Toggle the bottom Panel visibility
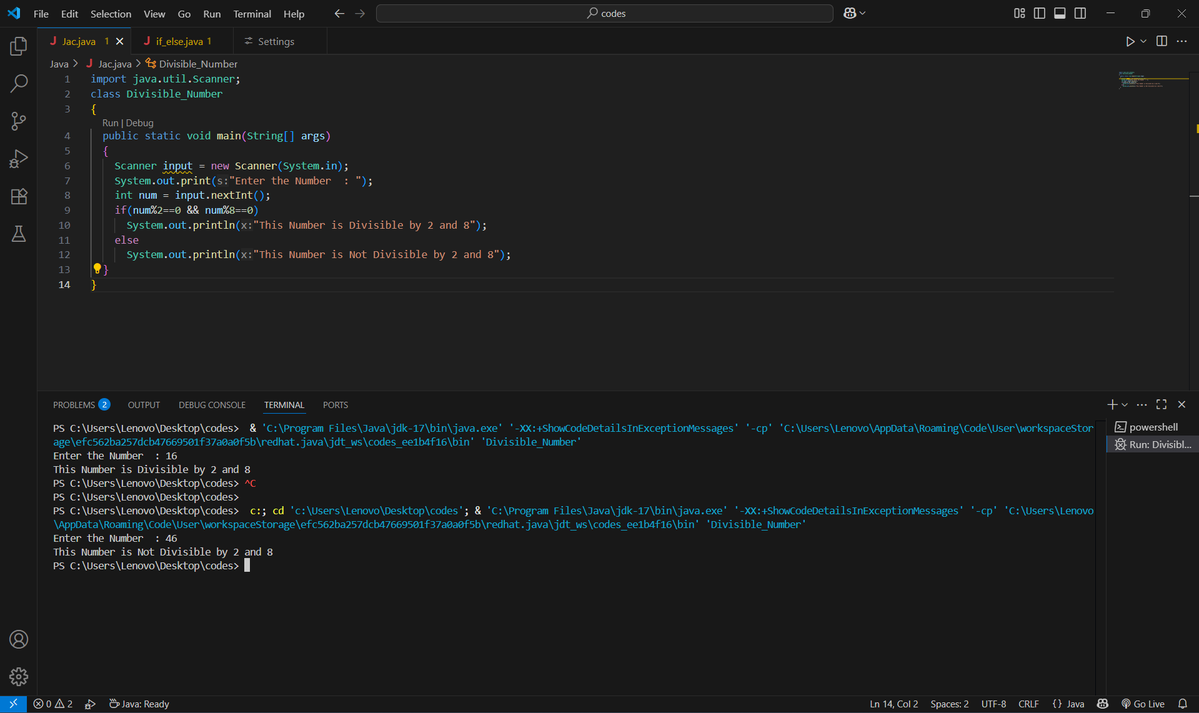 tap(1060, 13)
